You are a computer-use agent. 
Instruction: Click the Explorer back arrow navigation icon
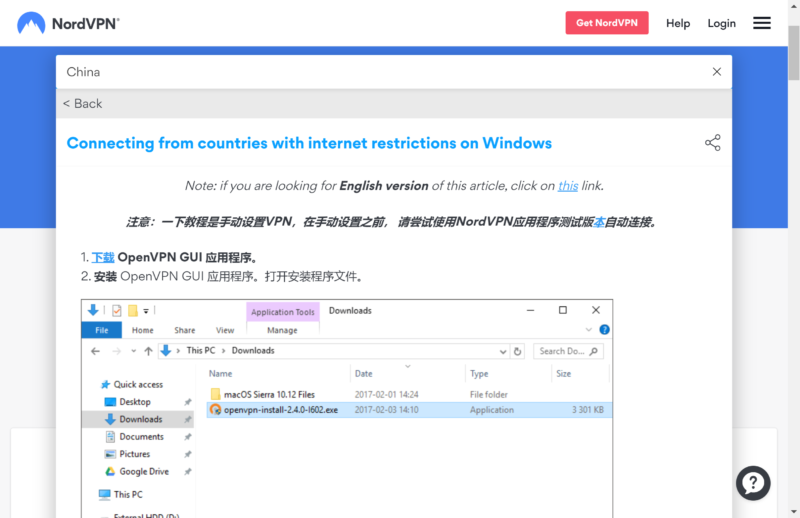(95, 351)
